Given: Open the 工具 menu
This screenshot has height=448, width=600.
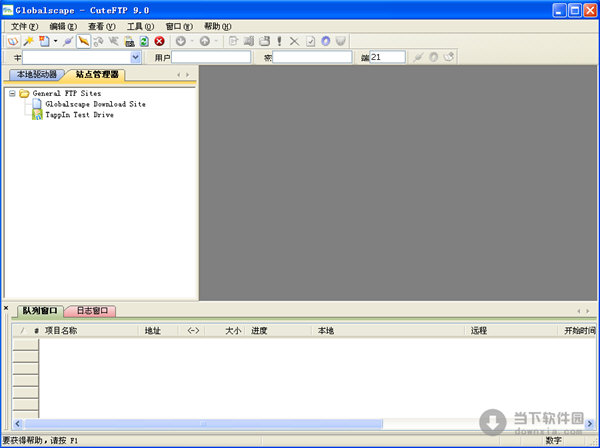Looking at the screenshot, I should 140,25.
